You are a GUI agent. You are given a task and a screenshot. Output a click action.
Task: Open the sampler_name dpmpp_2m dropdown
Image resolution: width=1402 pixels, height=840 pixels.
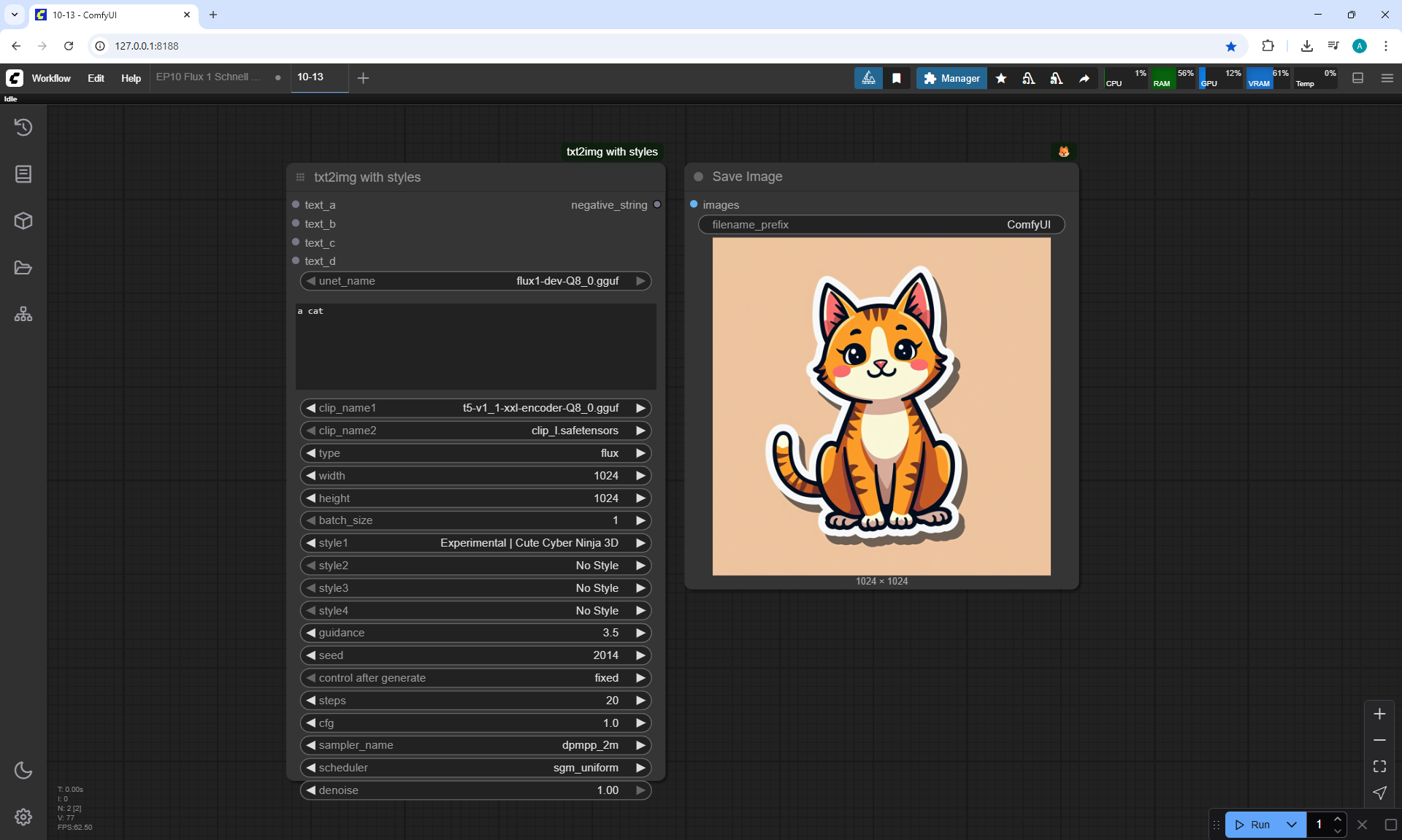click(475, 745)
